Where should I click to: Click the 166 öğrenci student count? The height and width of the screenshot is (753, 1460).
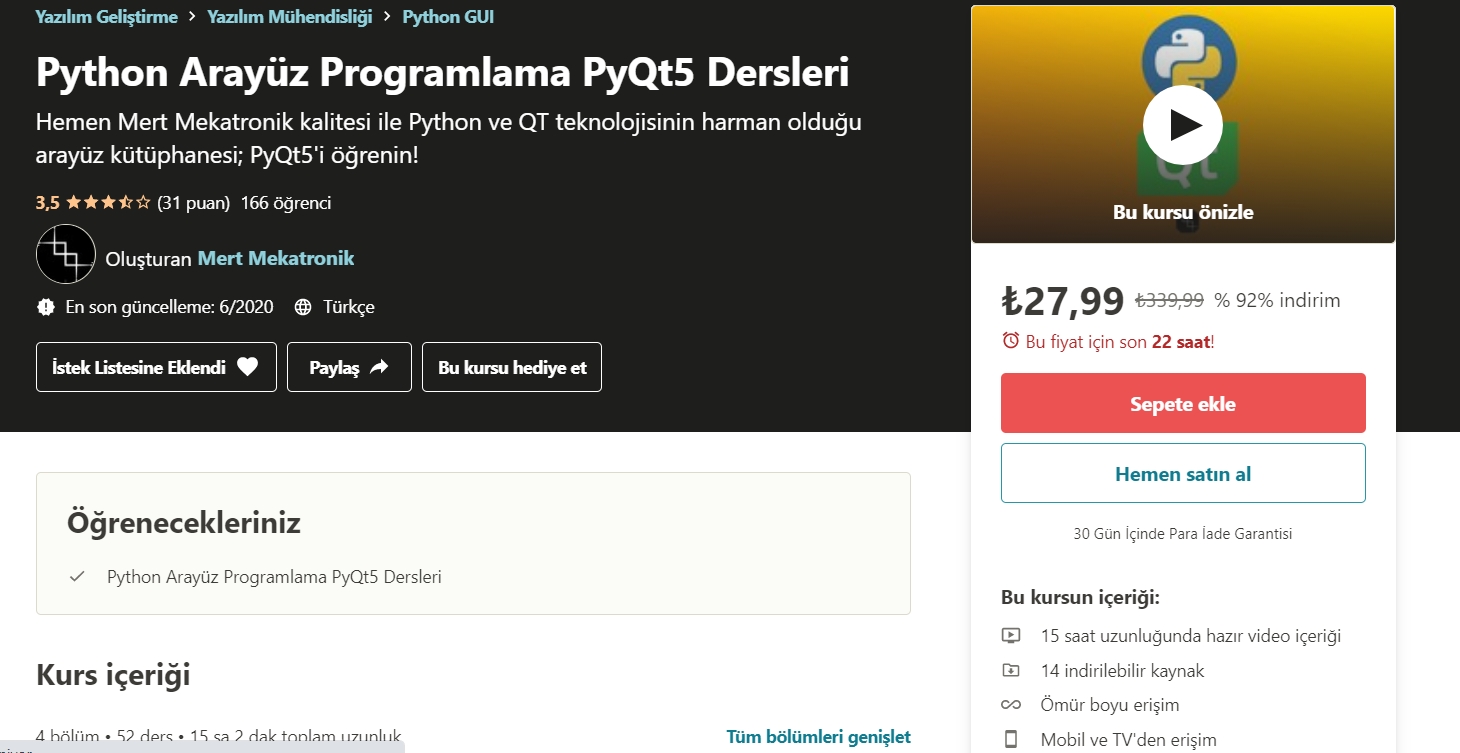click(286, 203)
